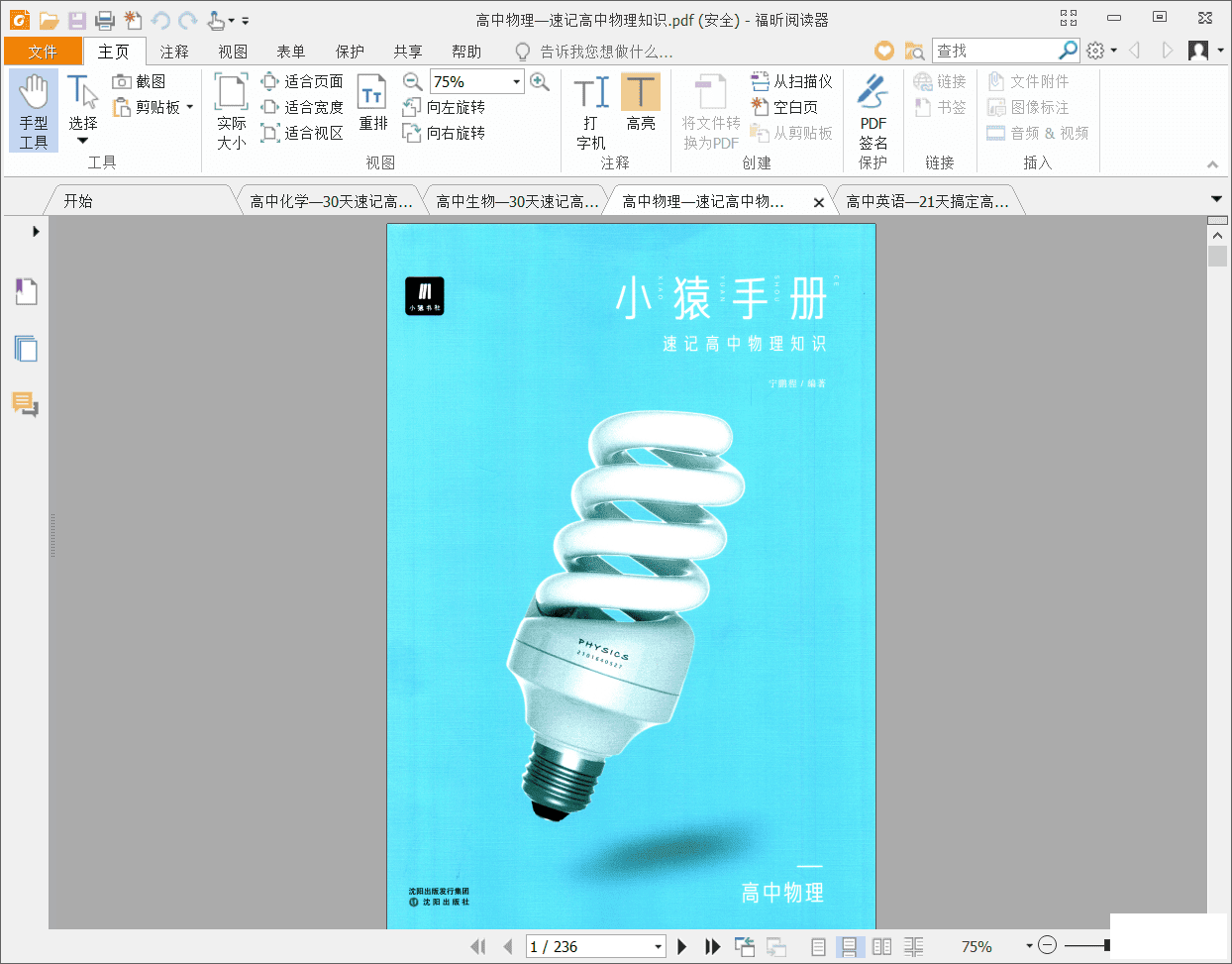This screenshot has height=964, width=1232.
Task: Click the Snapshot (截图) tool
Action: click(x=139, y=81)
